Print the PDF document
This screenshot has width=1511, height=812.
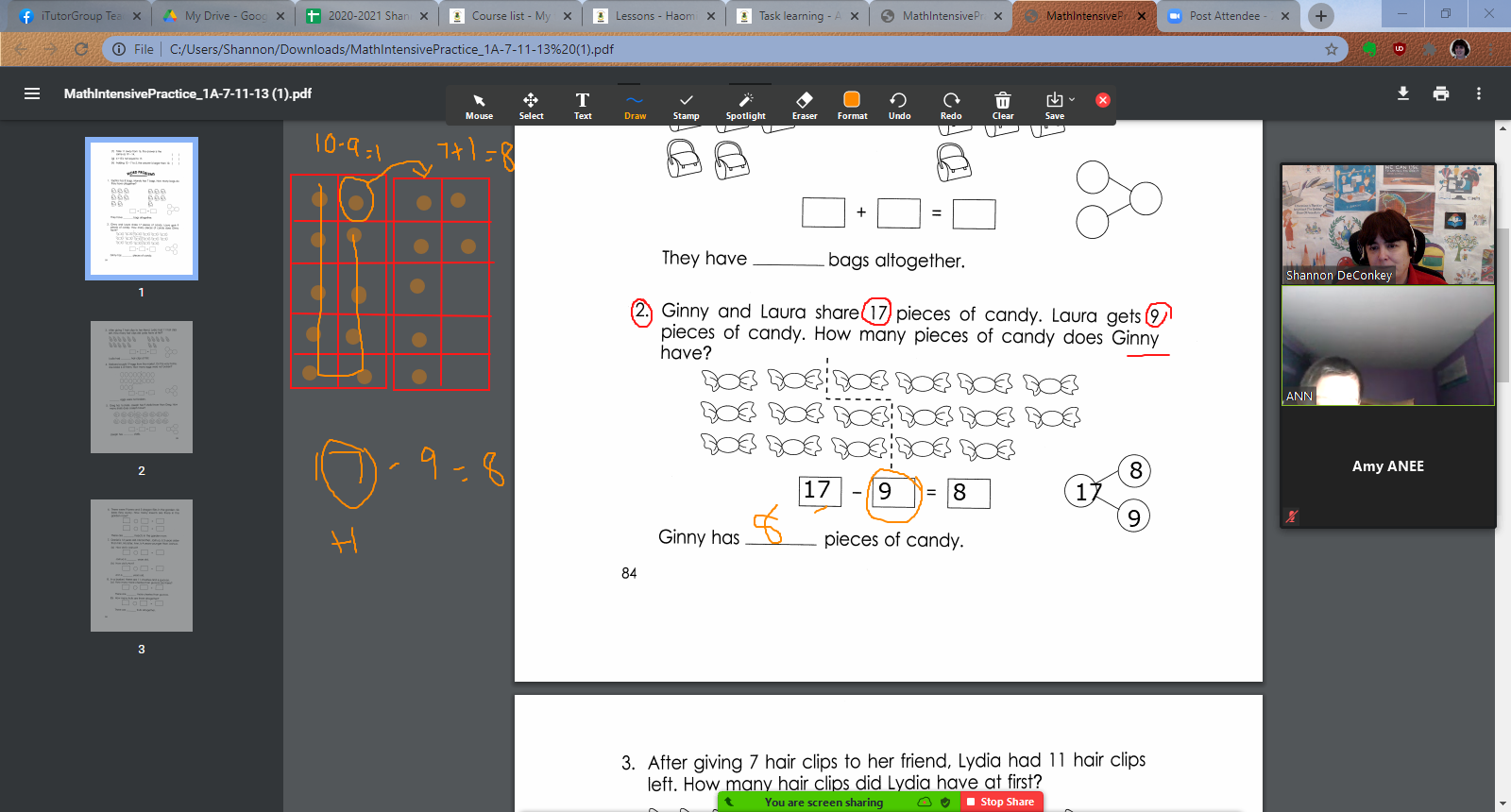(x=1441, y=93)
